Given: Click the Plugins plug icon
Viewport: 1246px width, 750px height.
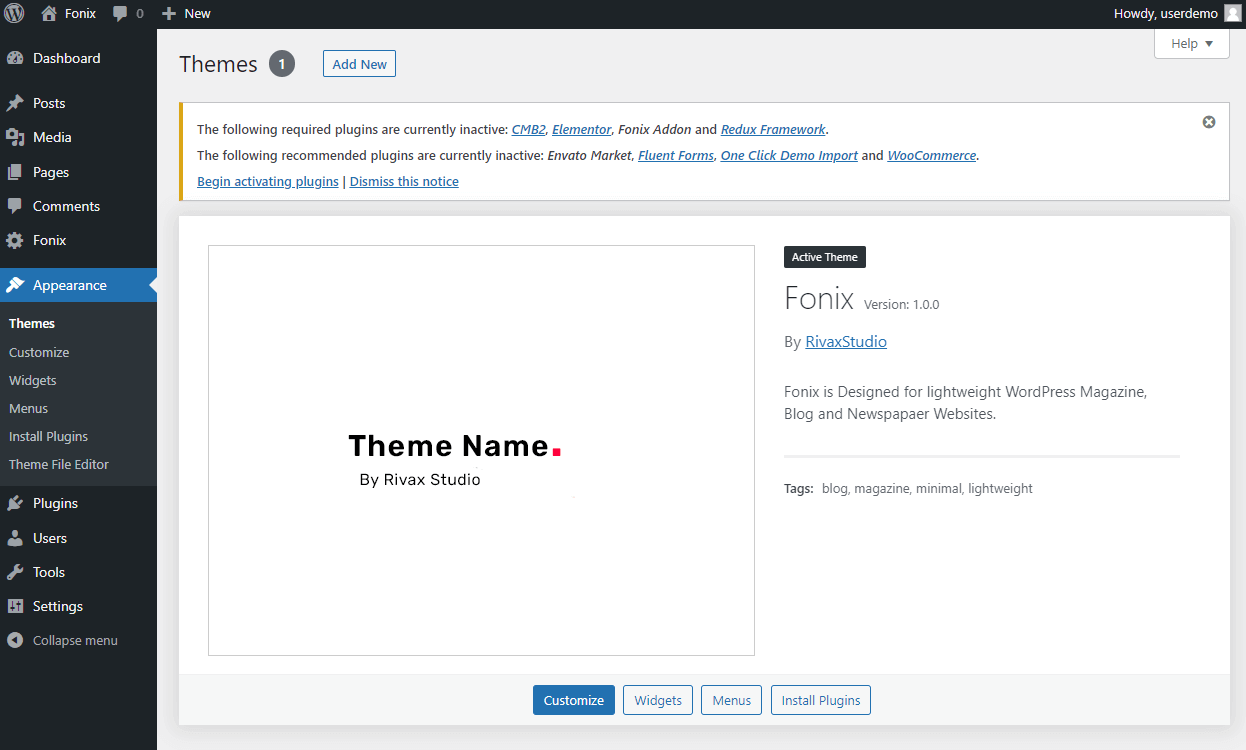Looking at the screenshot, I should tap(15, 503).
